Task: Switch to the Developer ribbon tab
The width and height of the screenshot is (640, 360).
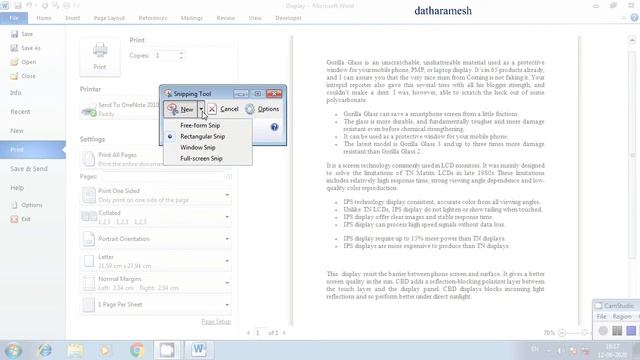Action: coord(288,18)
